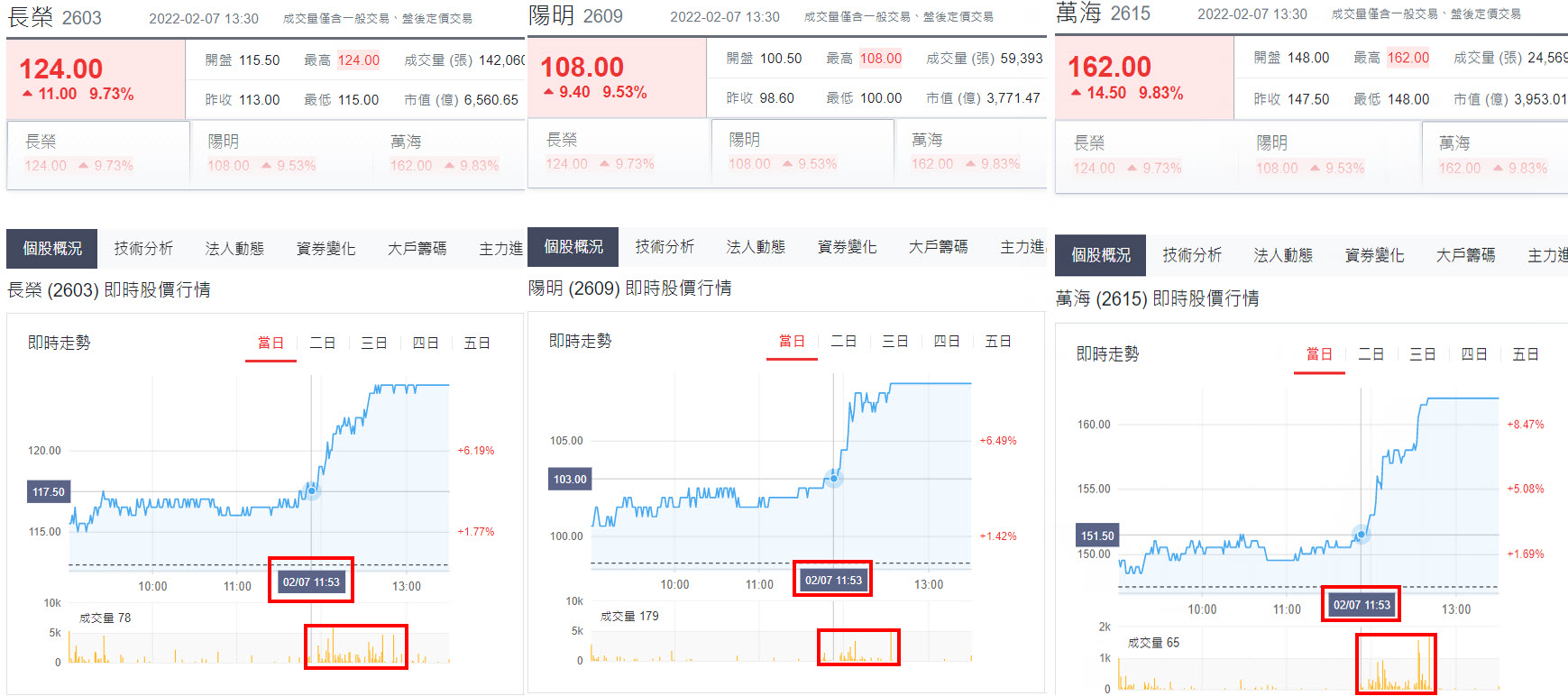Switch 陽明 2609 chart to 四日 view
1568x696 pixels.
tap(946, 342)
